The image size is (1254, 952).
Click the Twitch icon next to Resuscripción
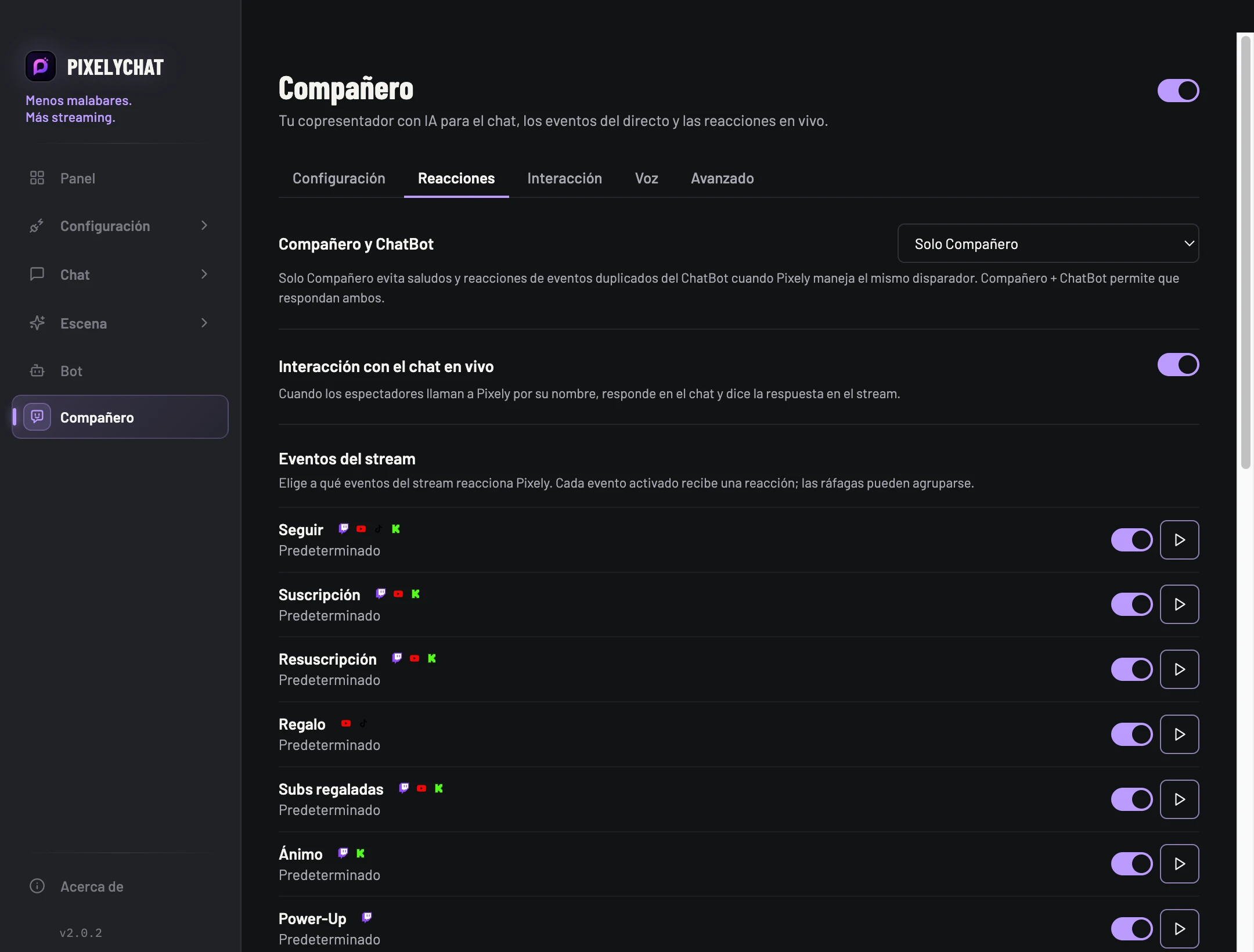click(x=397, y=658)
